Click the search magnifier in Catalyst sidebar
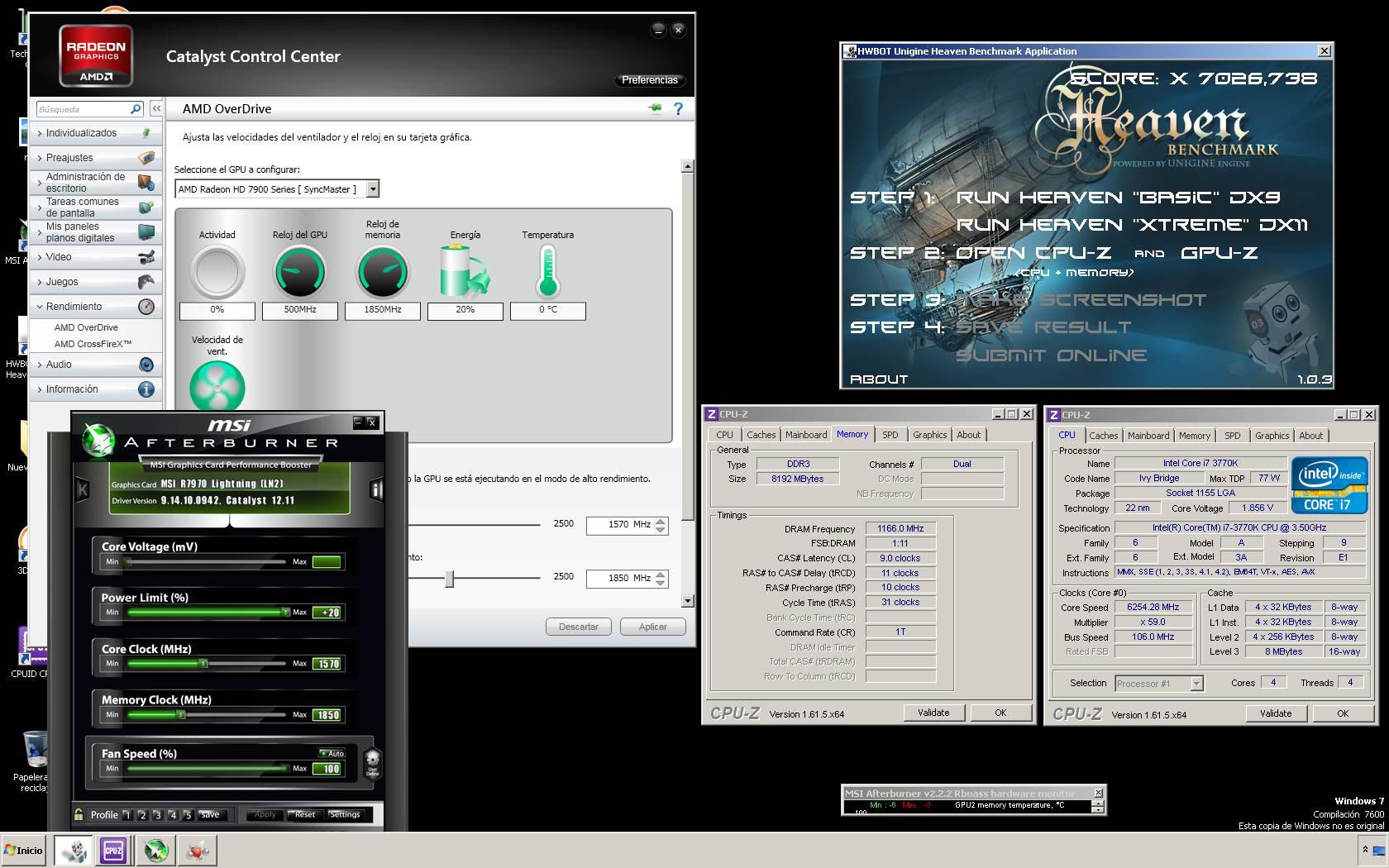 pos(136,109)
